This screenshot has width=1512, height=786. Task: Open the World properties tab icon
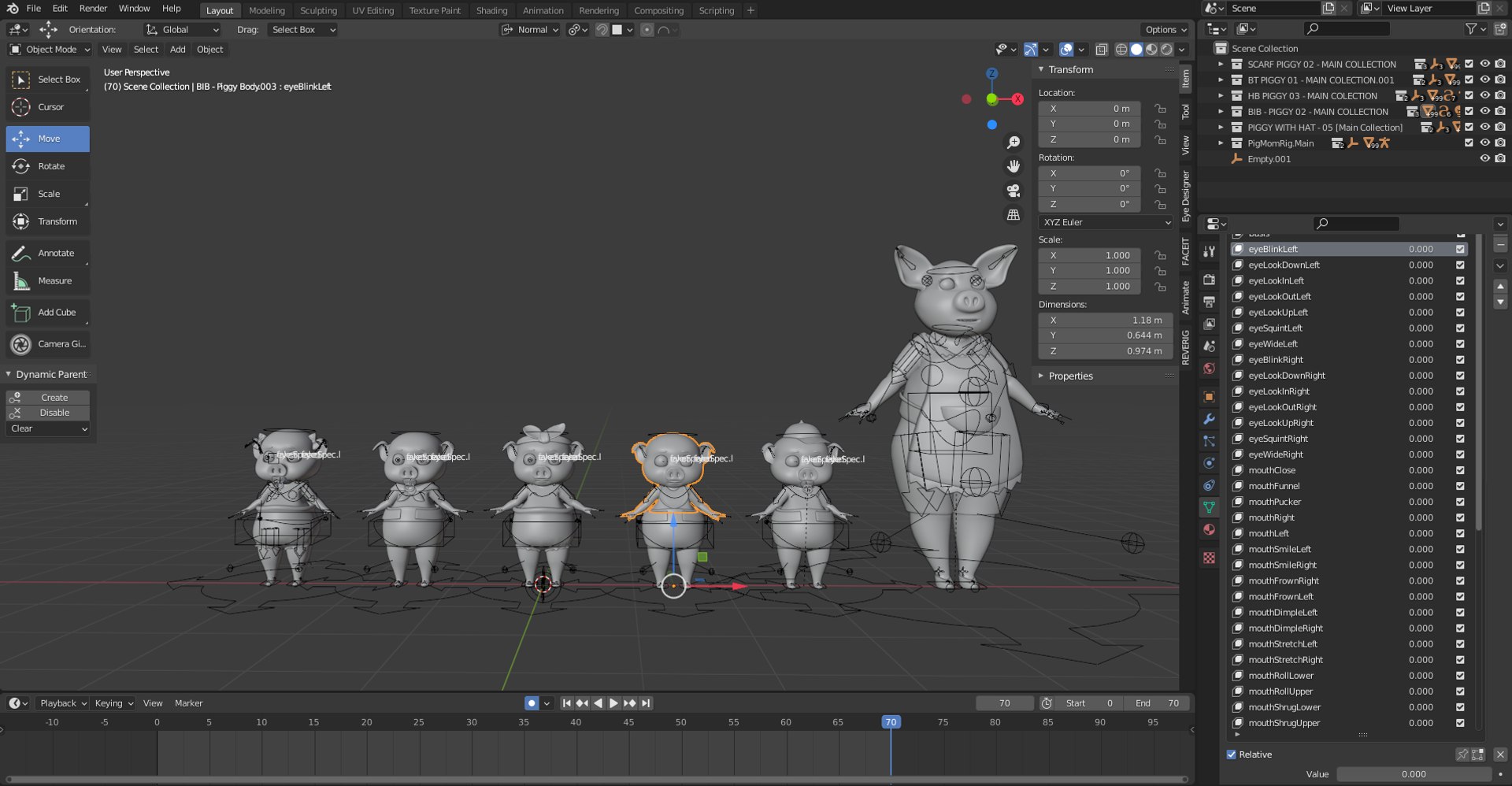[x=1209, y=368]
